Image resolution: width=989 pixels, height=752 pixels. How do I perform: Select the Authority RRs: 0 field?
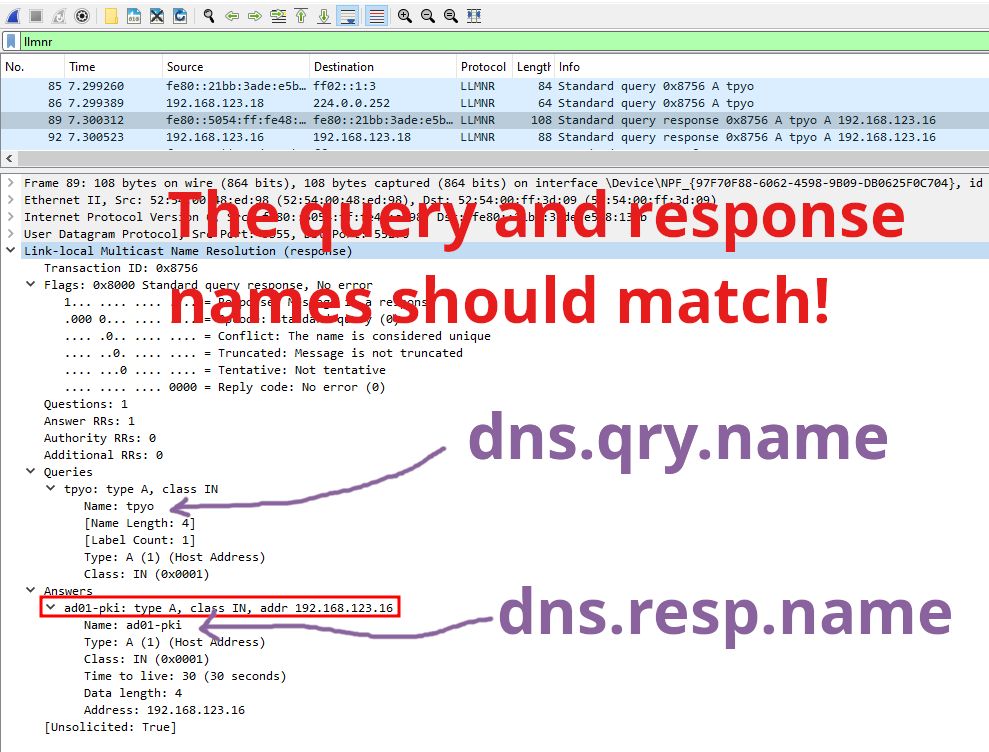coord(100,438)
